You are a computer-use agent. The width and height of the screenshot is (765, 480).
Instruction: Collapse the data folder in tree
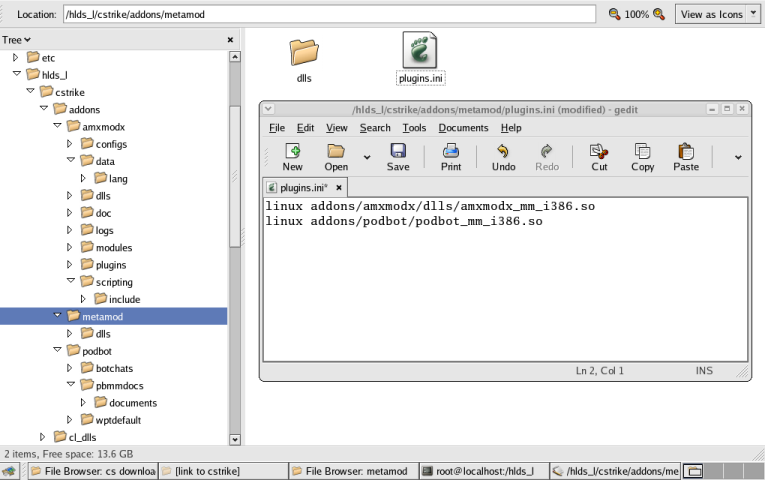[71, 160]
